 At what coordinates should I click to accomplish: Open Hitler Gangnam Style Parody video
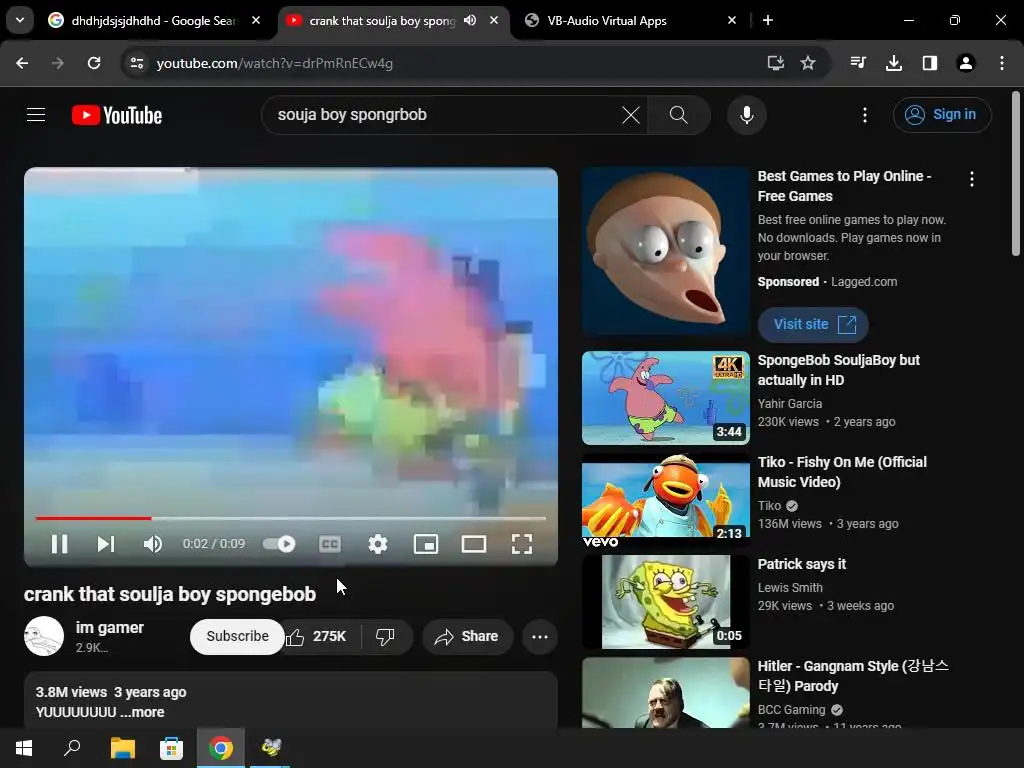(665, 692)
